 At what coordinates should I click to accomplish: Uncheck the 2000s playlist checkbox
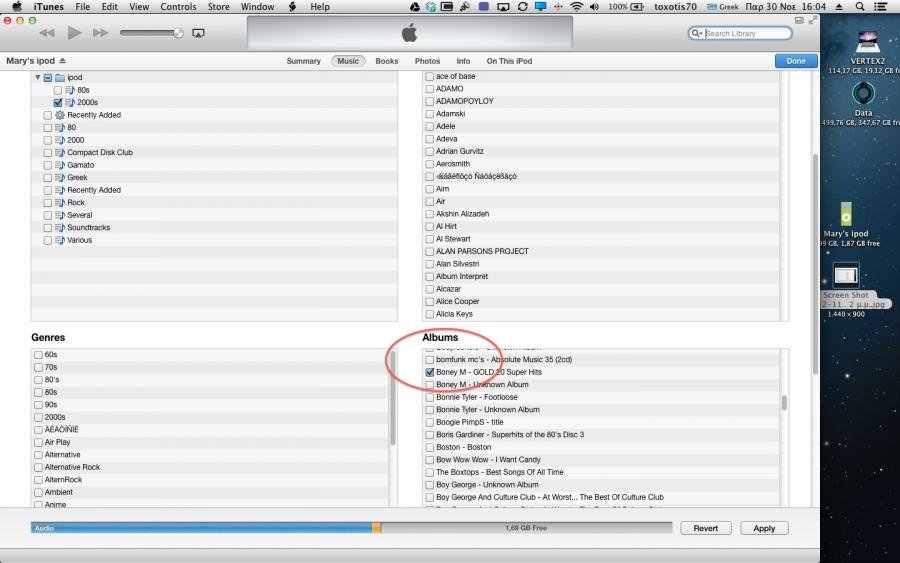(x=58, y=102)
